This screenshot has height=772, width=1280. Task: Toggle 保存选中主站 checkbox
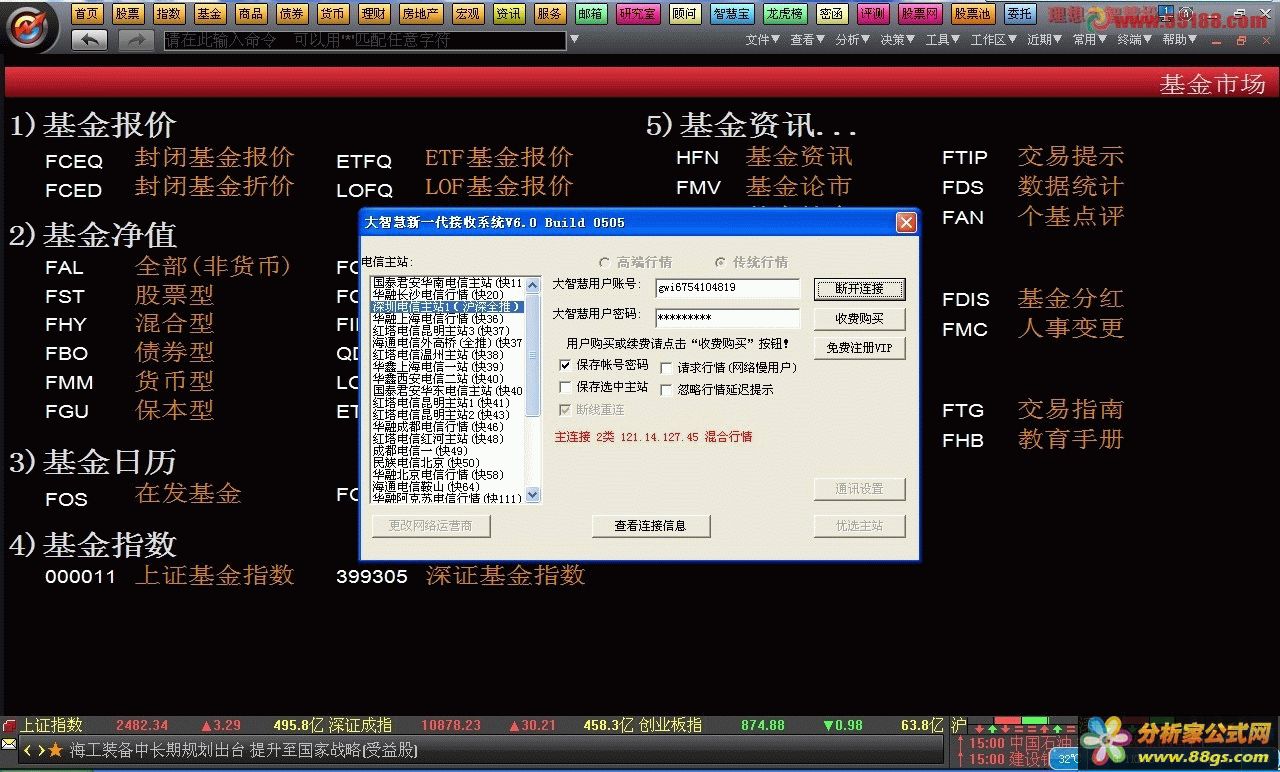(567, 387)
